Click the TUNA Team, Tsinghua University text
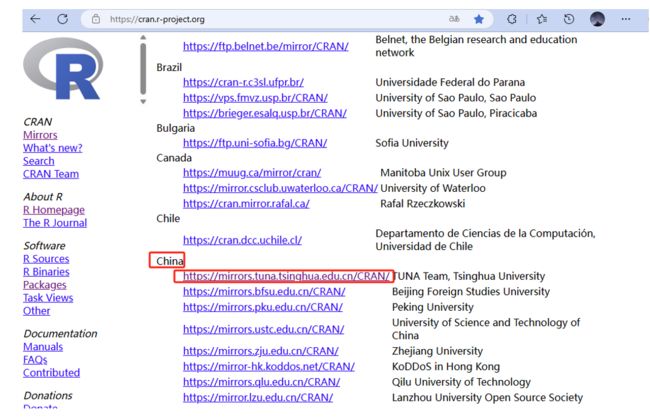This screenshot has width=650, height=417. click(x=468, y=276)
